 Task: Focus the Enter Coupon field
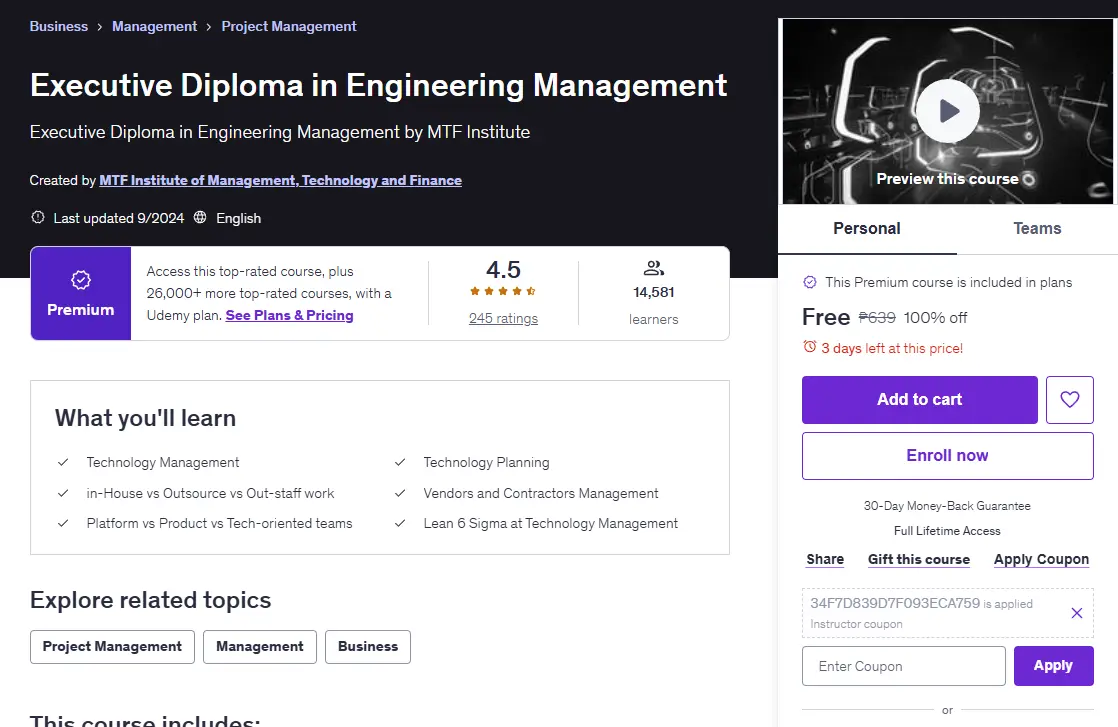point(904,666)
